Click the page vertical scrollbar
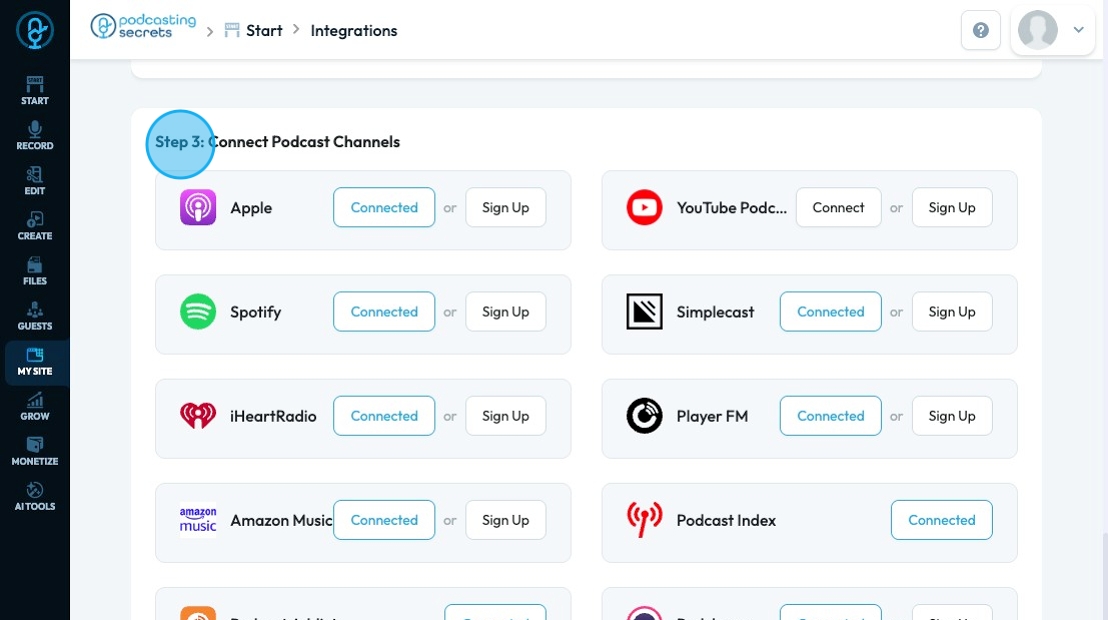 click(1104, 576)
